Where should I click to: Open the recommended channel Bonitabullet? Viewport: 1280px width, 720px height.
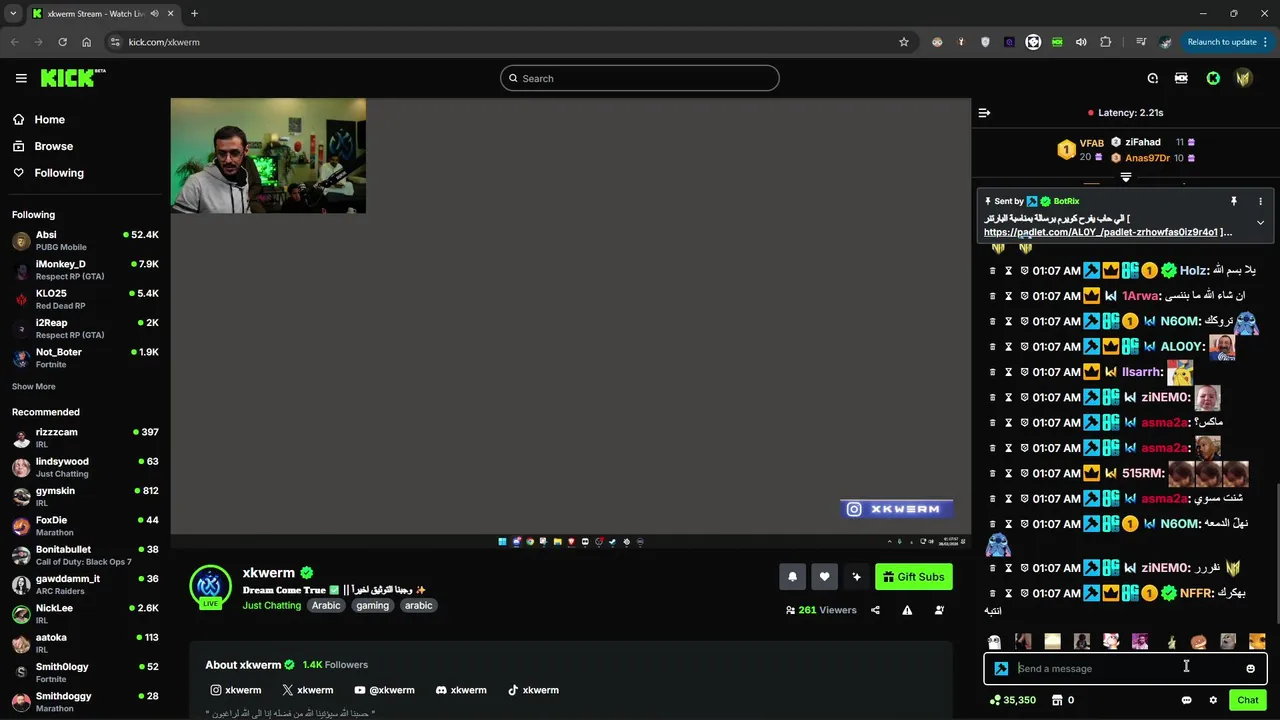pyautogui.click(x=85, y=555)
